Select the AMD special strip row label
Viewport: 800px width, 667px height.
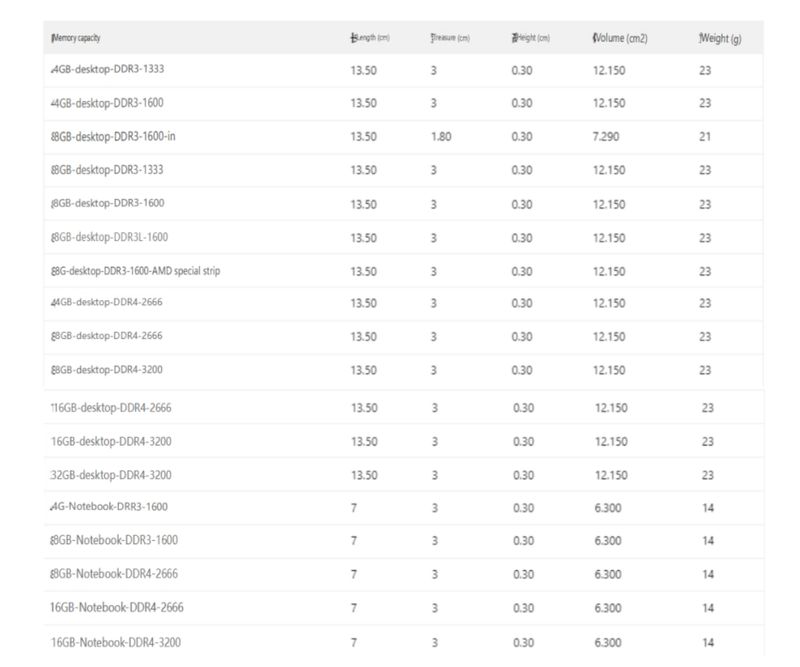(135, 271)
